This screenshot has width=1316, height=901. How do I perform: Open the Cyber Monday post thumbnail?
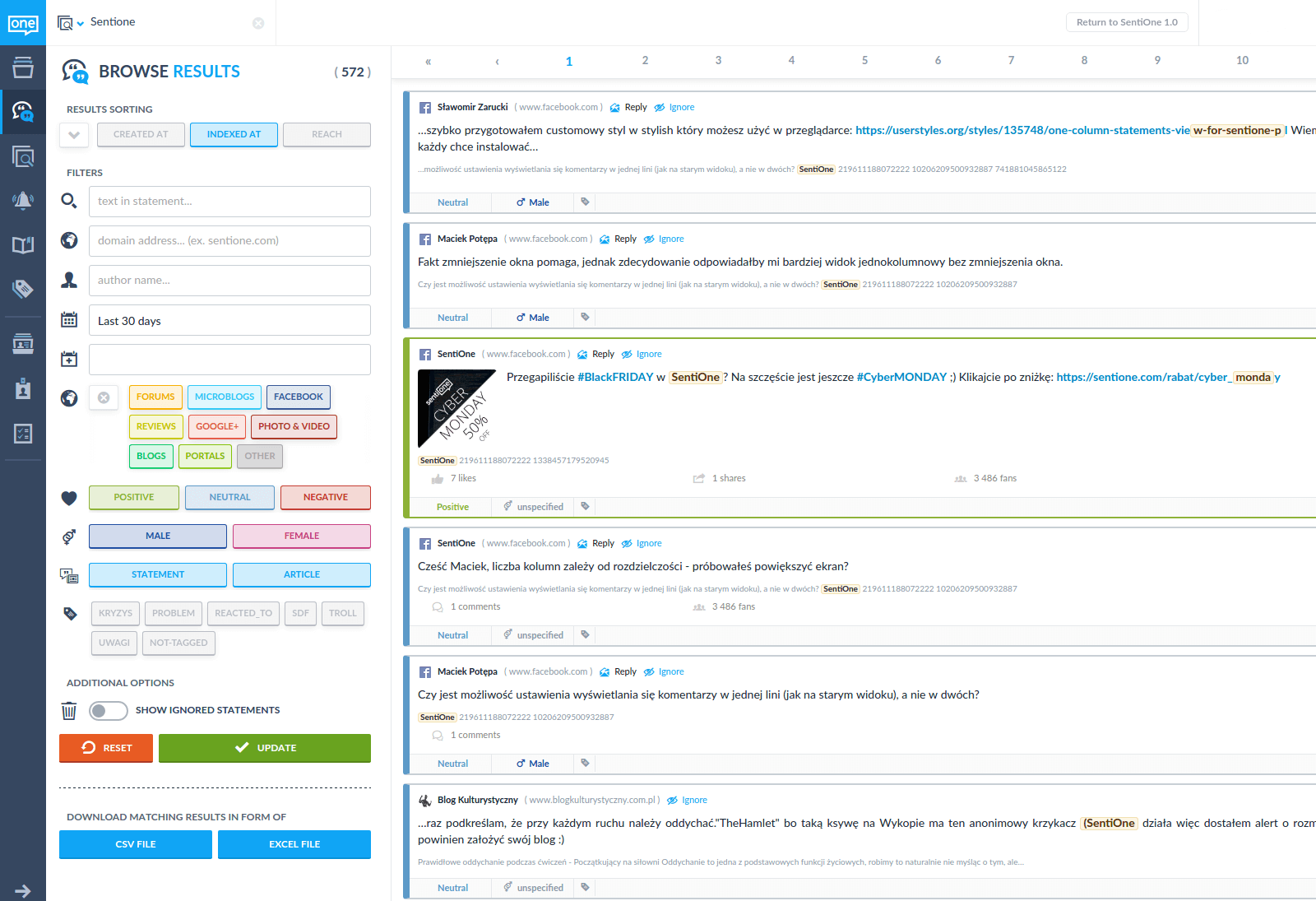[x=457, y=408]
